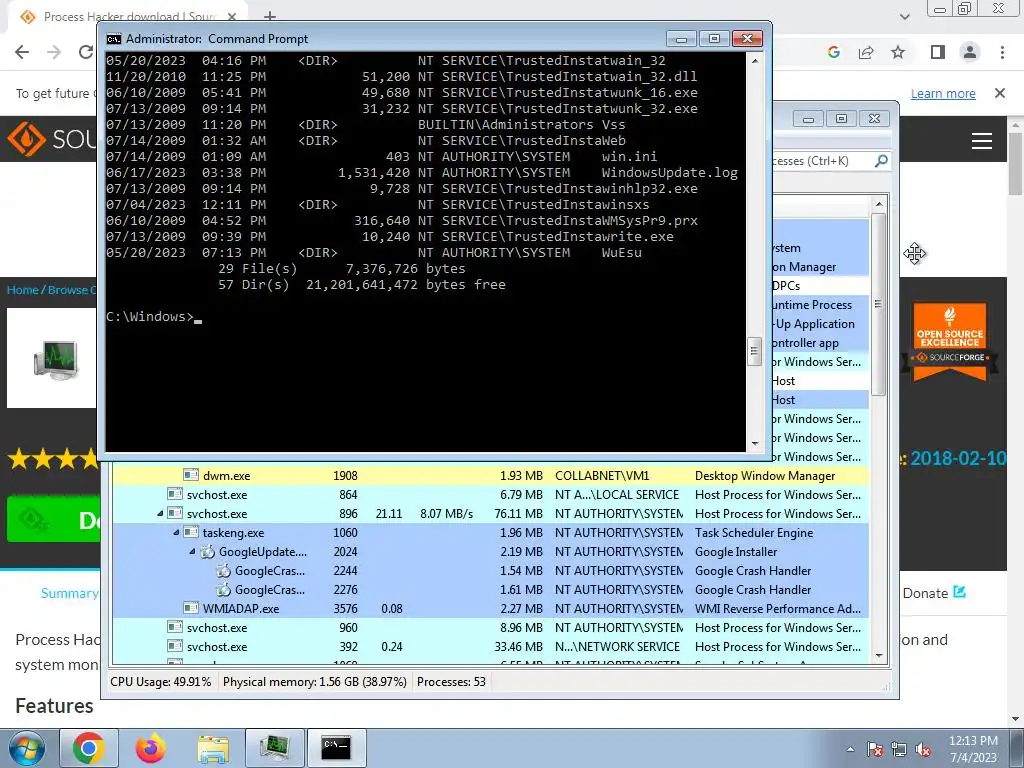Viewport: 1024px width, 768px height.
Task: Click Process Hacker scroll down arrow
Action: click(879, 655)
